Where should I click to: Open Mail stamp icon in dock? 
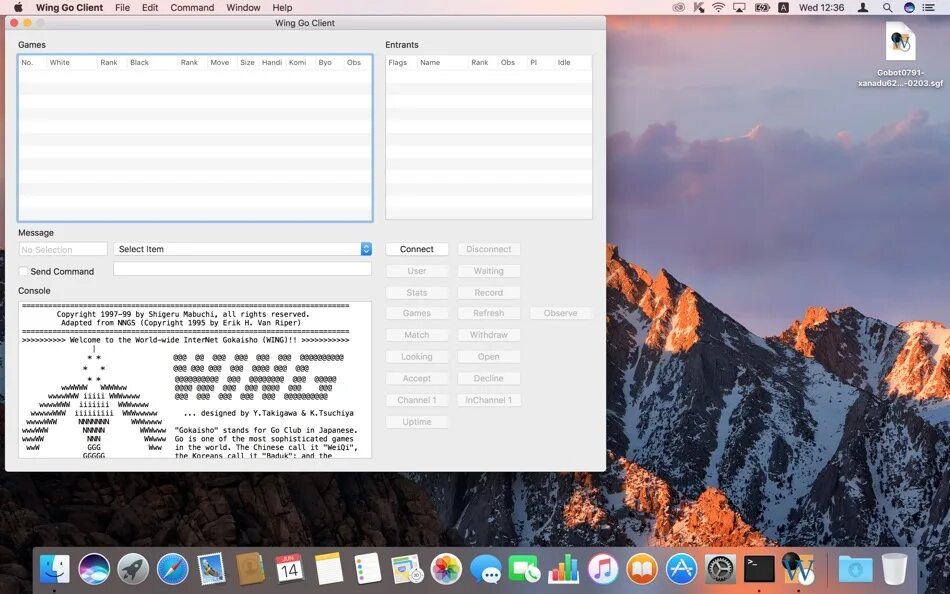point(211,570)
